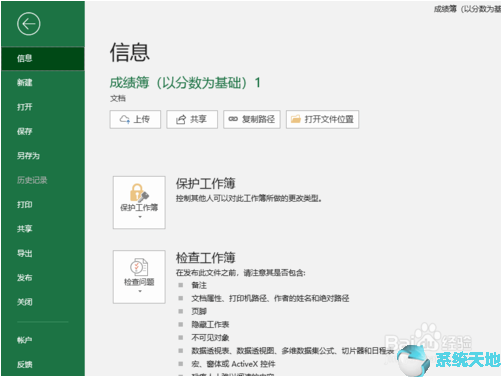Select 信息 in the sidebar
This screenshot has width=502, height=377.
43,59
